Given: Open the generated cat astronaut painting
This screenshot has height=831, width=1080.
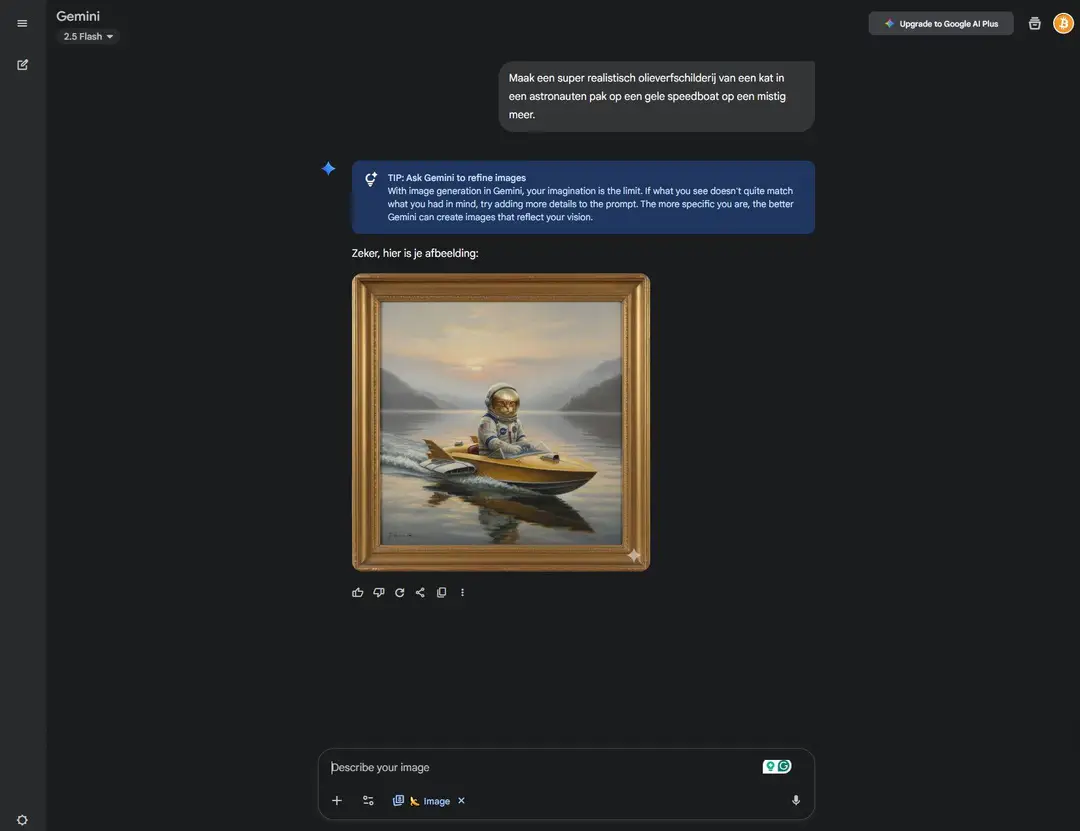Looking at the screenshot, I should (x=501, y=422).
